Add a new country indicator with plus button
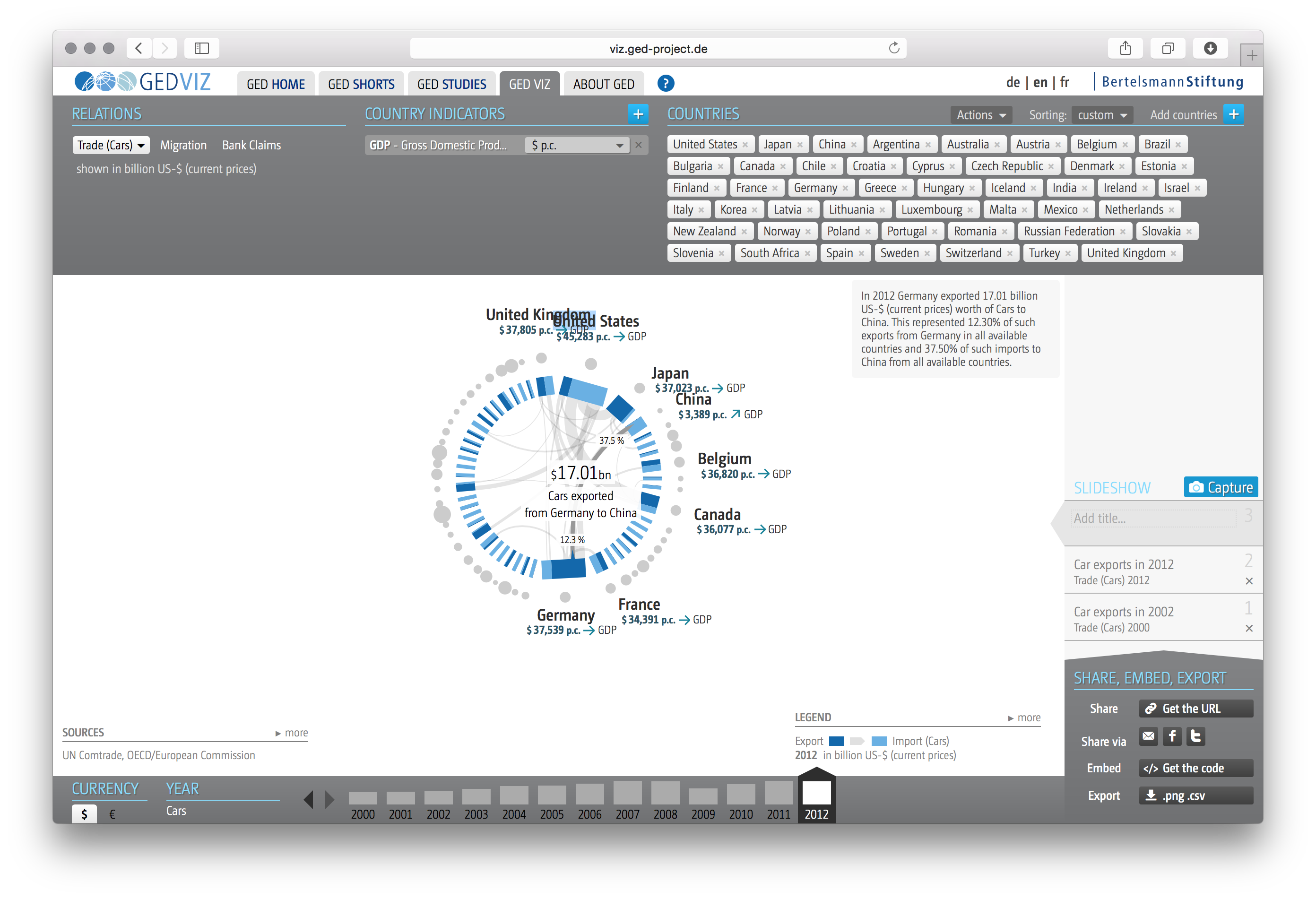The image size is (1316, 899). coord(638,114)
